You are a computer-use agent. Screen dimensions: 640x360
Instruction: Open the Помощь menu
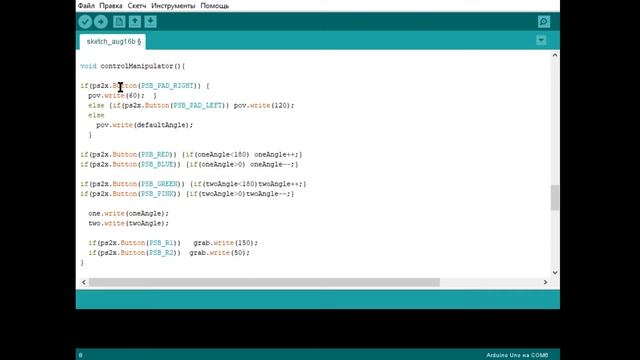point(214,6)
